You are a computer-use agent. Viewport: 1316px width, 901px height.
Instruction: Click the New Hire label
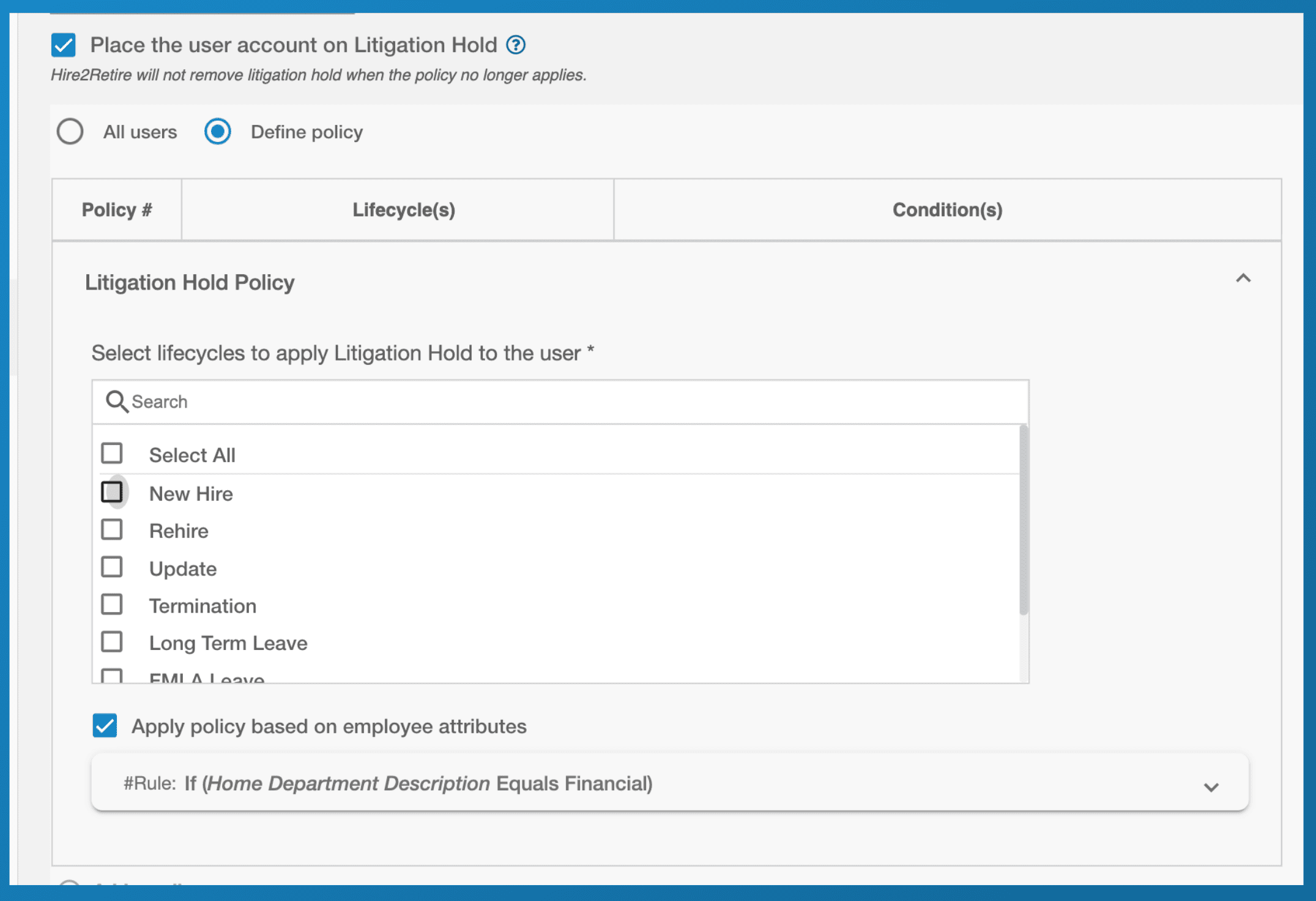click(191, 494)
